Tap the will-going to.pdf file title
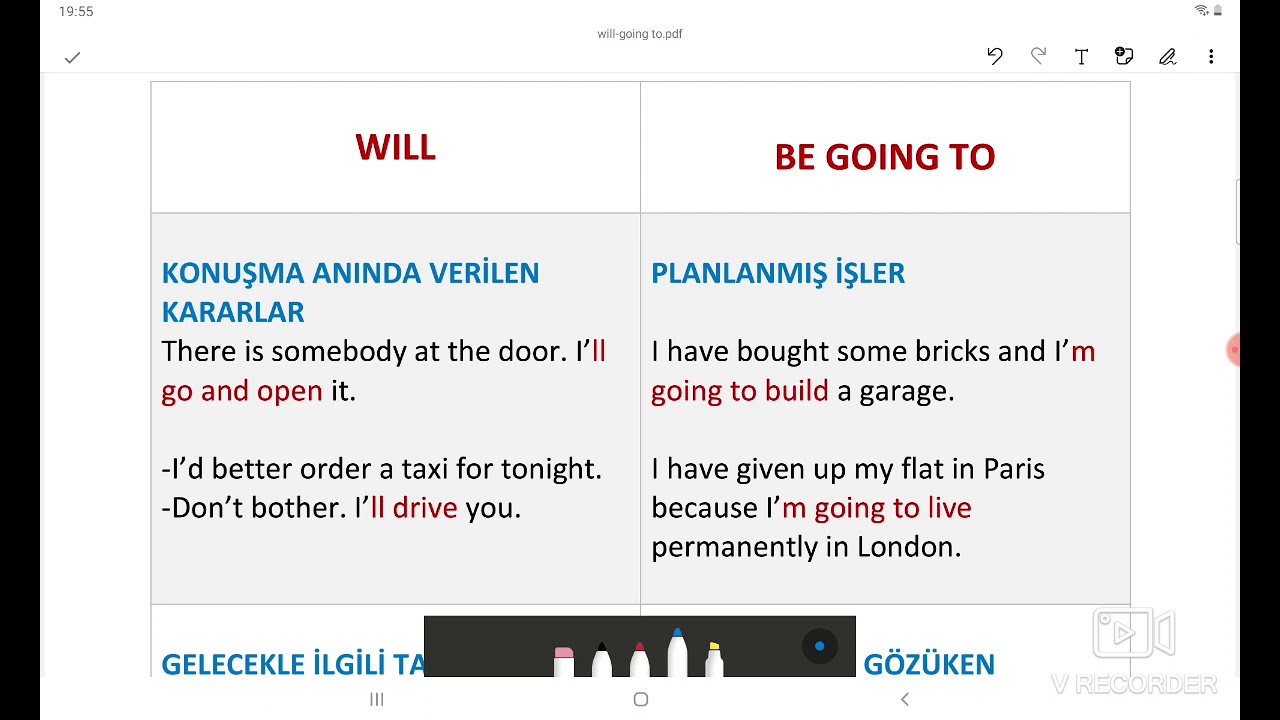 click(x=640, y=34)
